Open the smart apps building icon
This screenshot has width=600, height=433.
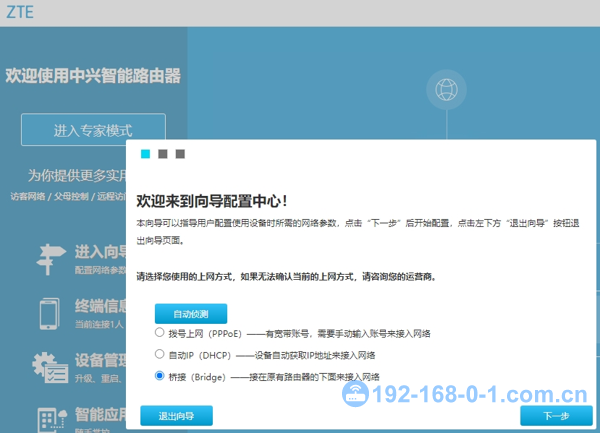[x=52, y=420]
